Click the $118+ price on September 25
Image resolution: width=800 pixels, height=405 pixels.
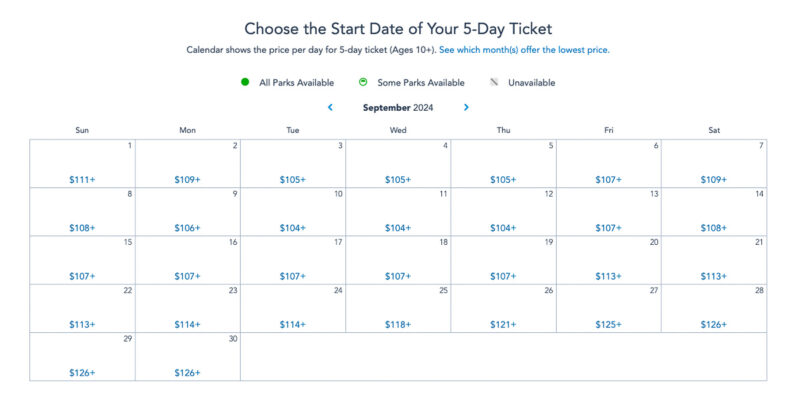point(398,324)
